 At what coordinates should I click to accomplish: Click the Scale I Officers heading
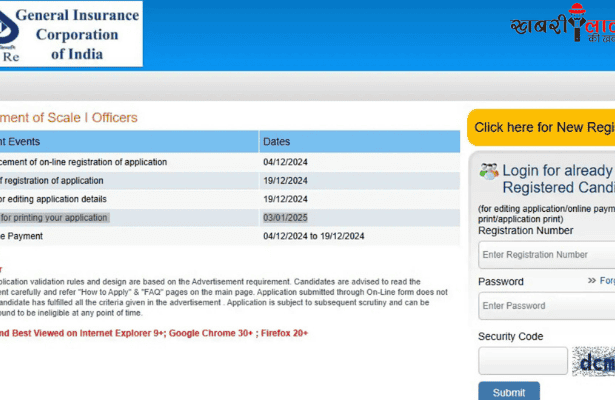point(69,118)
